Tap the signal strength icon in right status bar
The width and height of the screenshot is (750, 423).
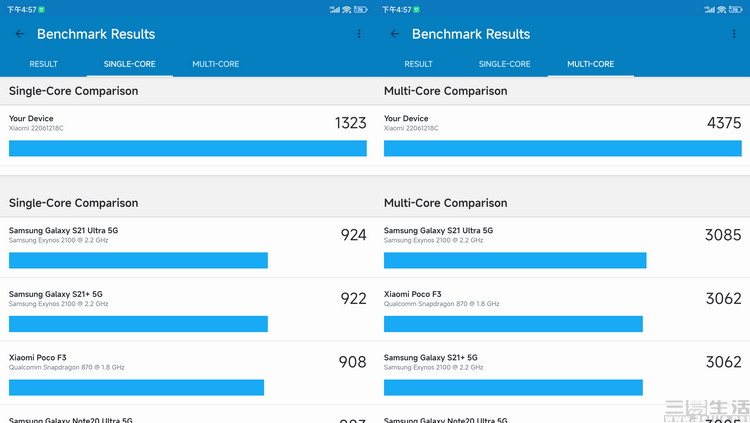(709, 9)
